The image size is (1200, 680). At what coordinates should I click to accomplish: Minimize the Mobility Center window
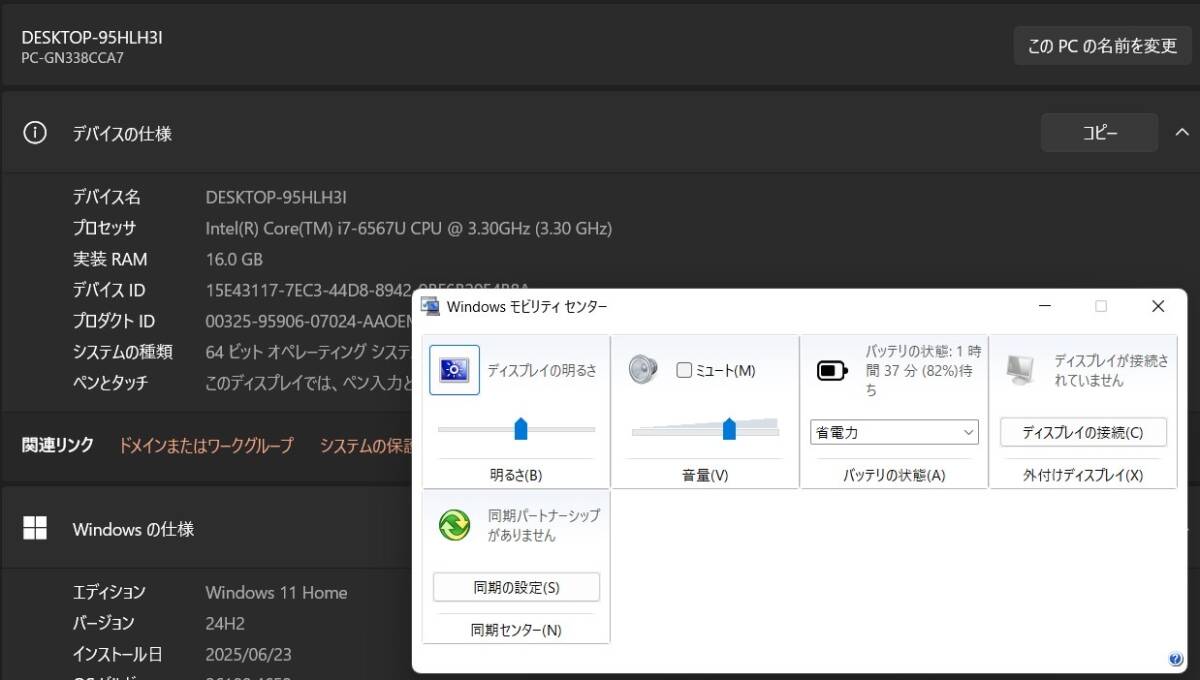pyautogui.click(x=1044, y=306)
